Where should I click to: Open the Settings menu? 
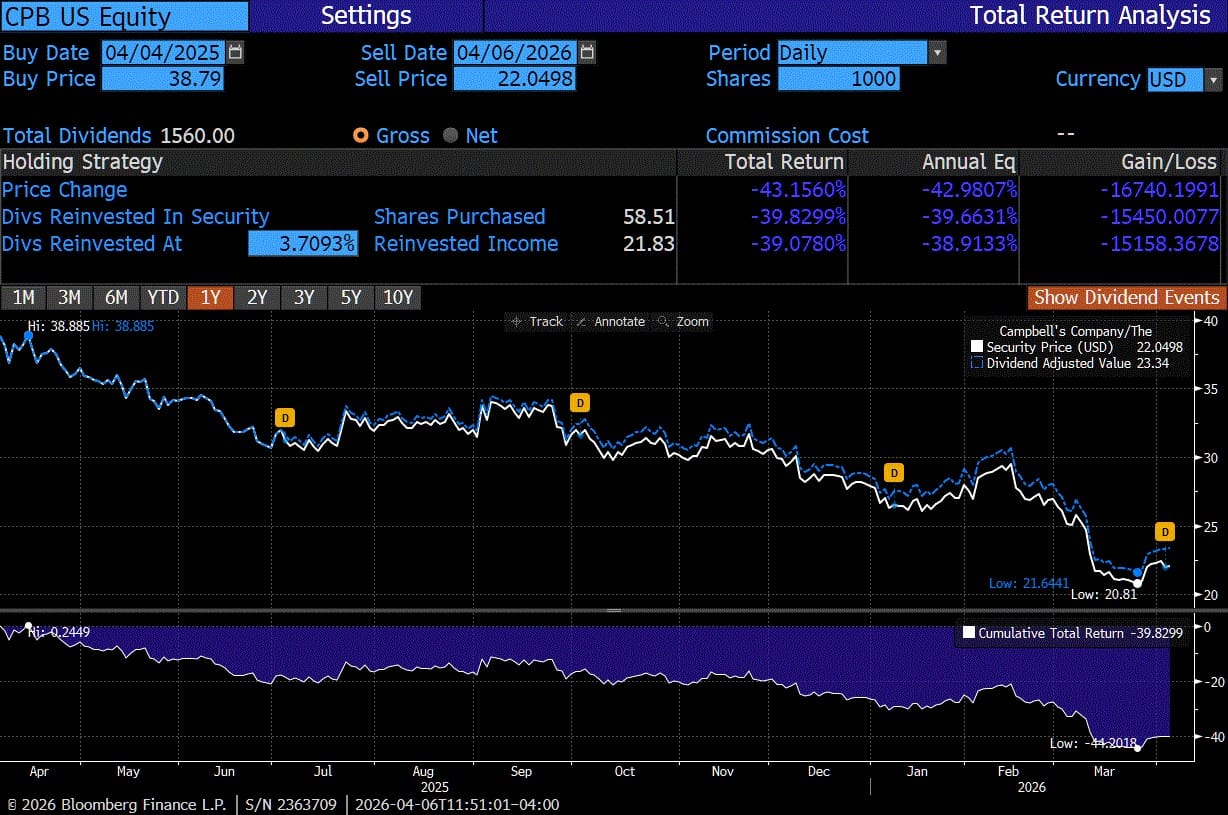click(366, 16)
